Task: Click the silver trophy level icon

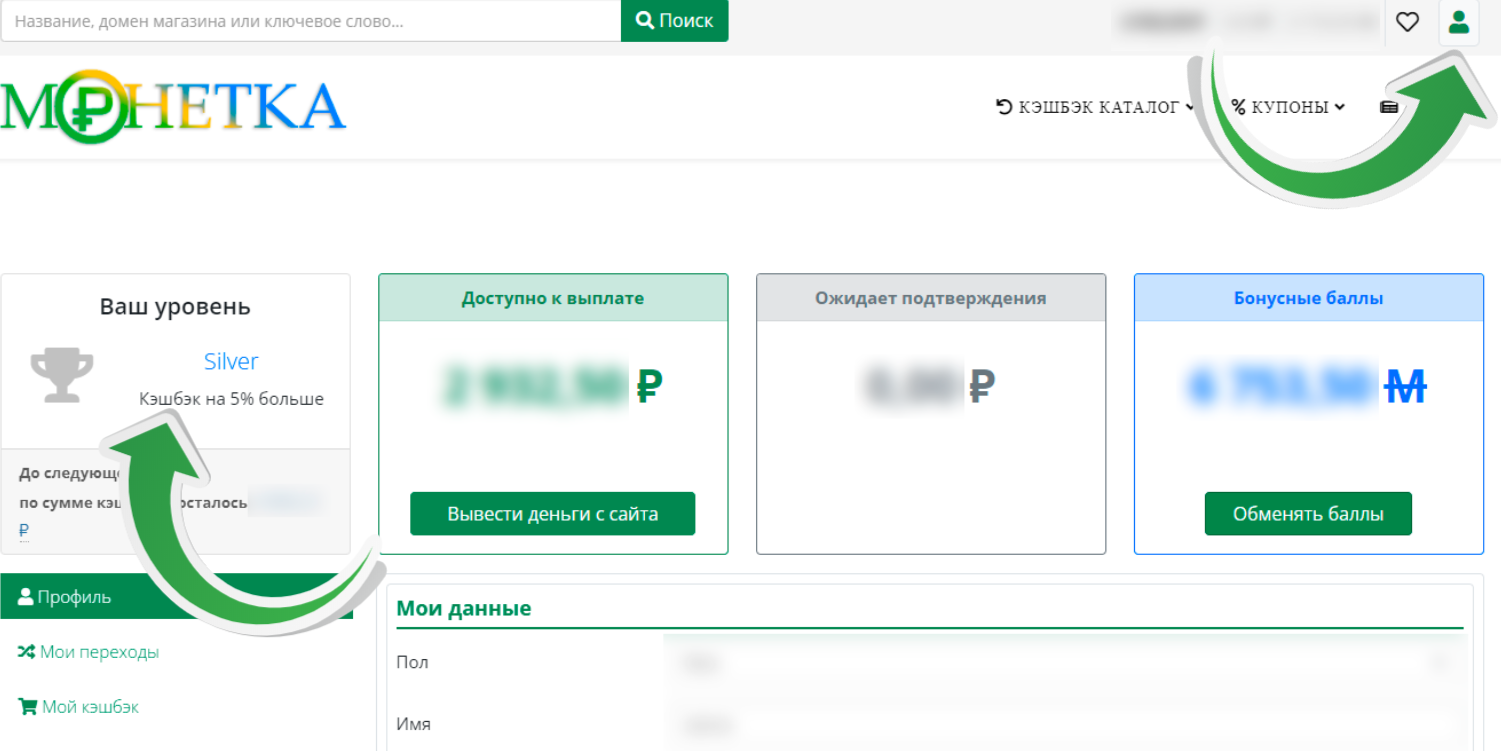Action: [62, 376]
